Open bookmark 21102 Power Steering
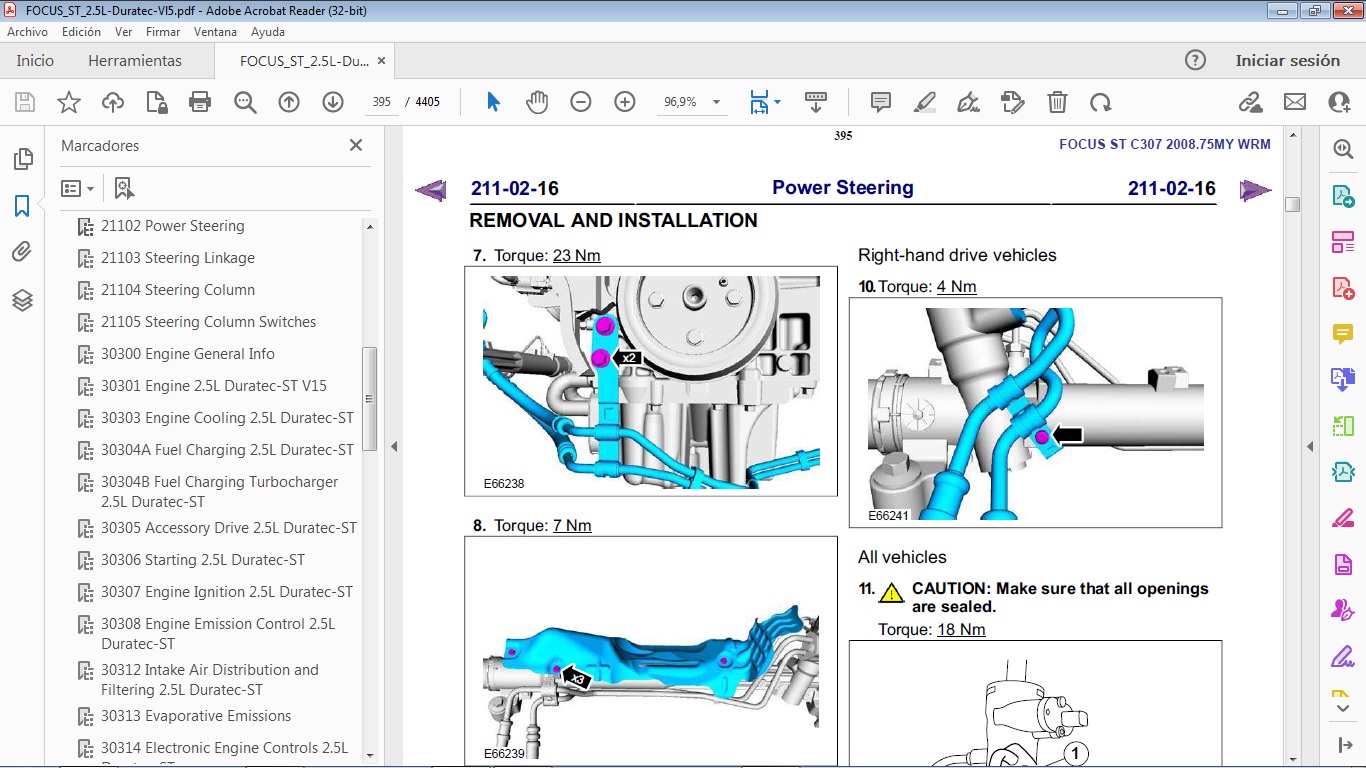Screen dimensions: 1366x768 point(172,226)
